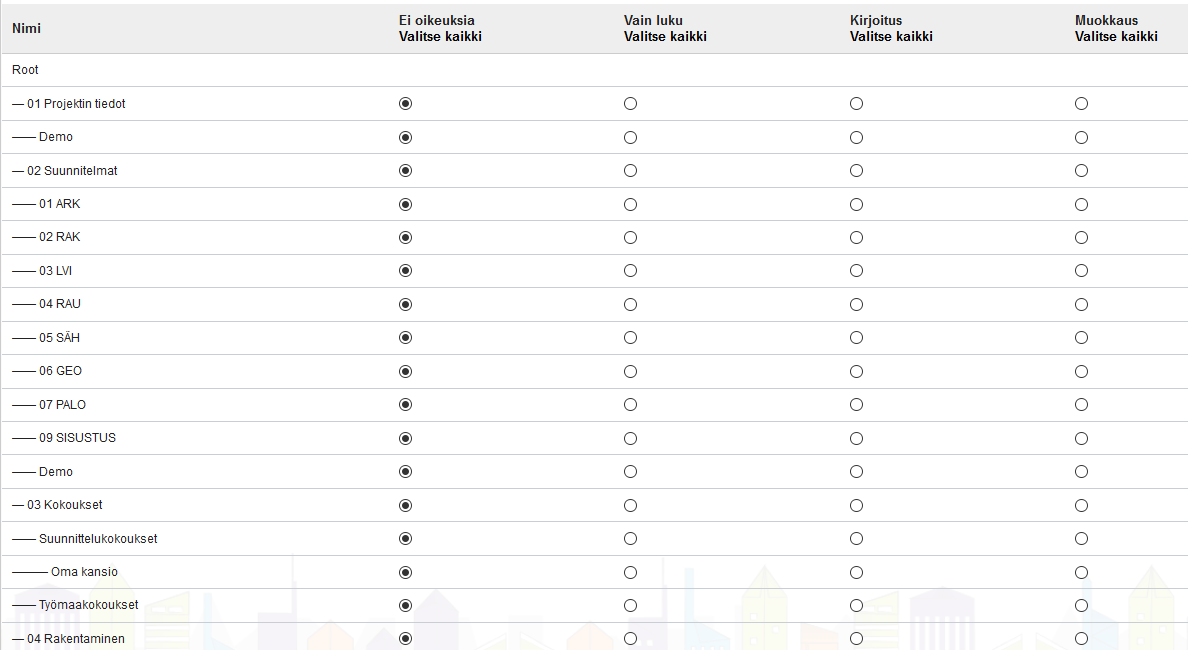1188x650 pixels.
Task: Click 'Valitse kaikki' under Vain luku
Action: coord(665,37)
